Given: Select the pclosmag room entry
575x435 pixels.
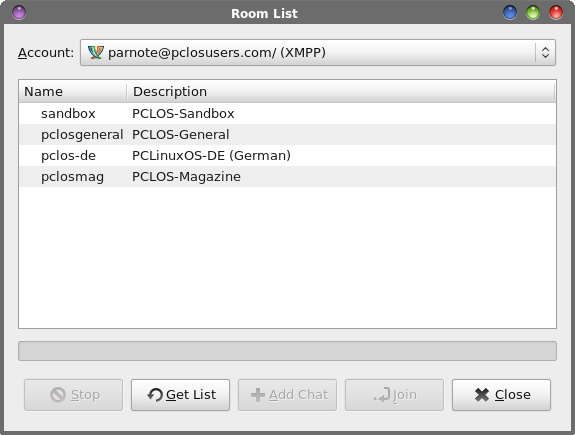Looking at the screenshot, I should 288,176.
